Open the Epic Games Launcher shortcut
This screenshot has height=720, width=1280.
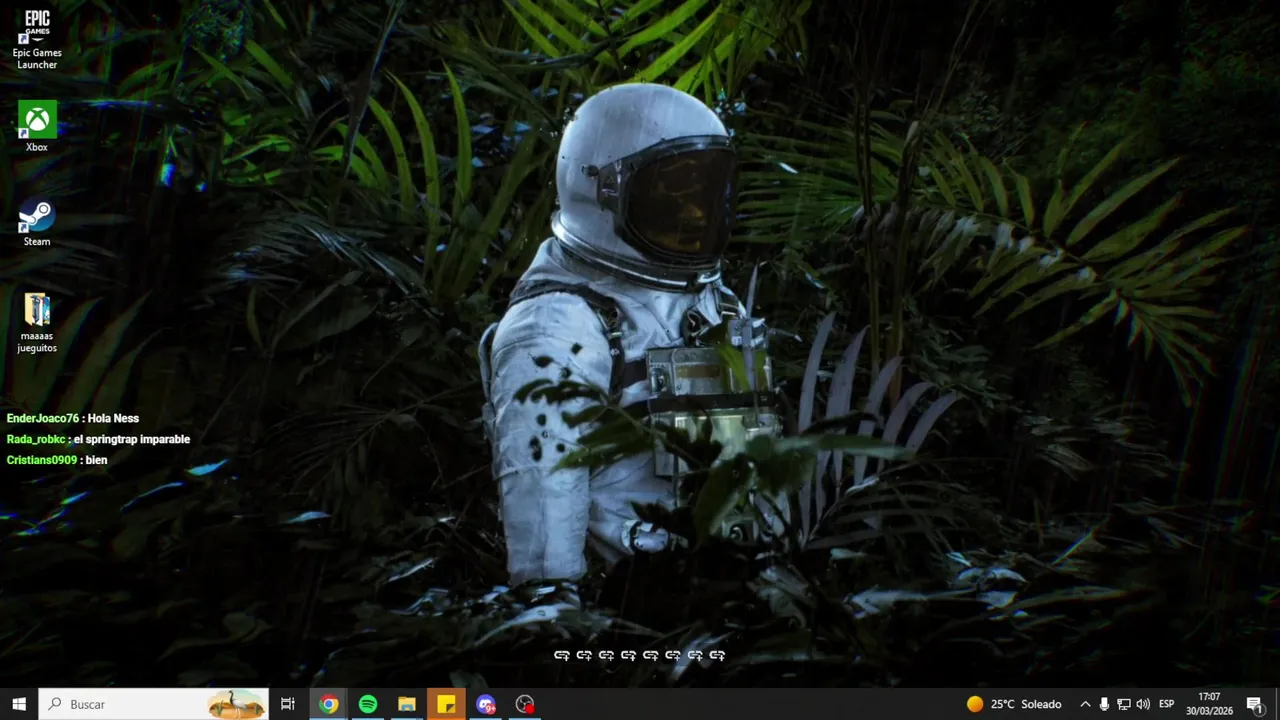point(37,39)
